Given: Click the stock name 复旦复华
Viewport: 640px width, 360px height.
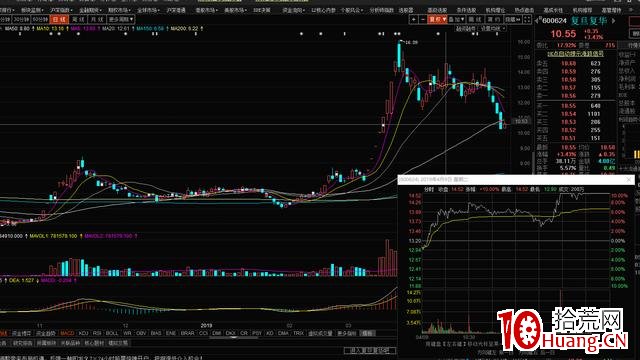Looking at the screenshot, I should pyautogui.click(x=589, y=20).
